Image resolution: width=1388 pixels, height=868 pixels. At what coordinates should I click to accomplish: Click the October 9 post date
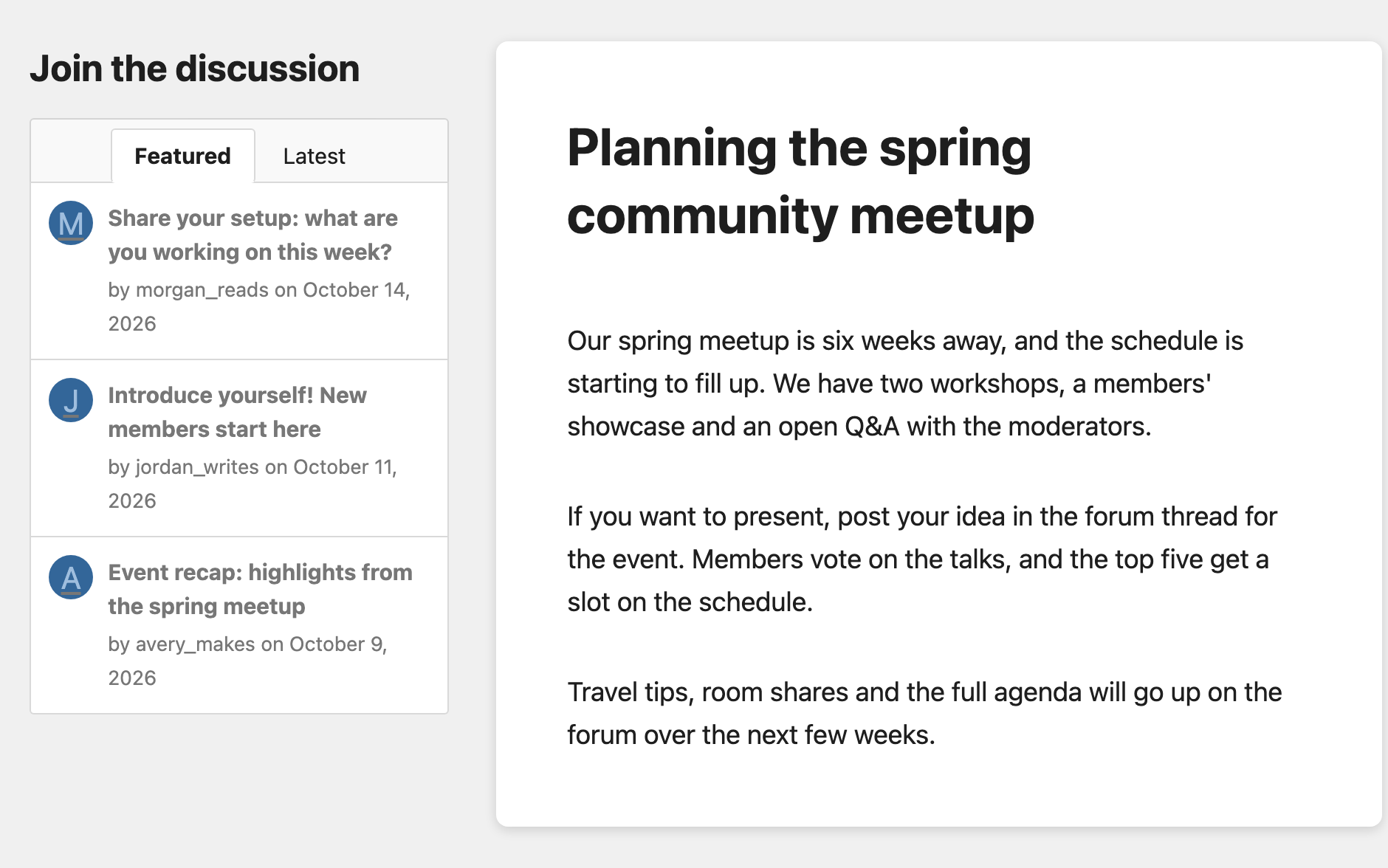247,661
